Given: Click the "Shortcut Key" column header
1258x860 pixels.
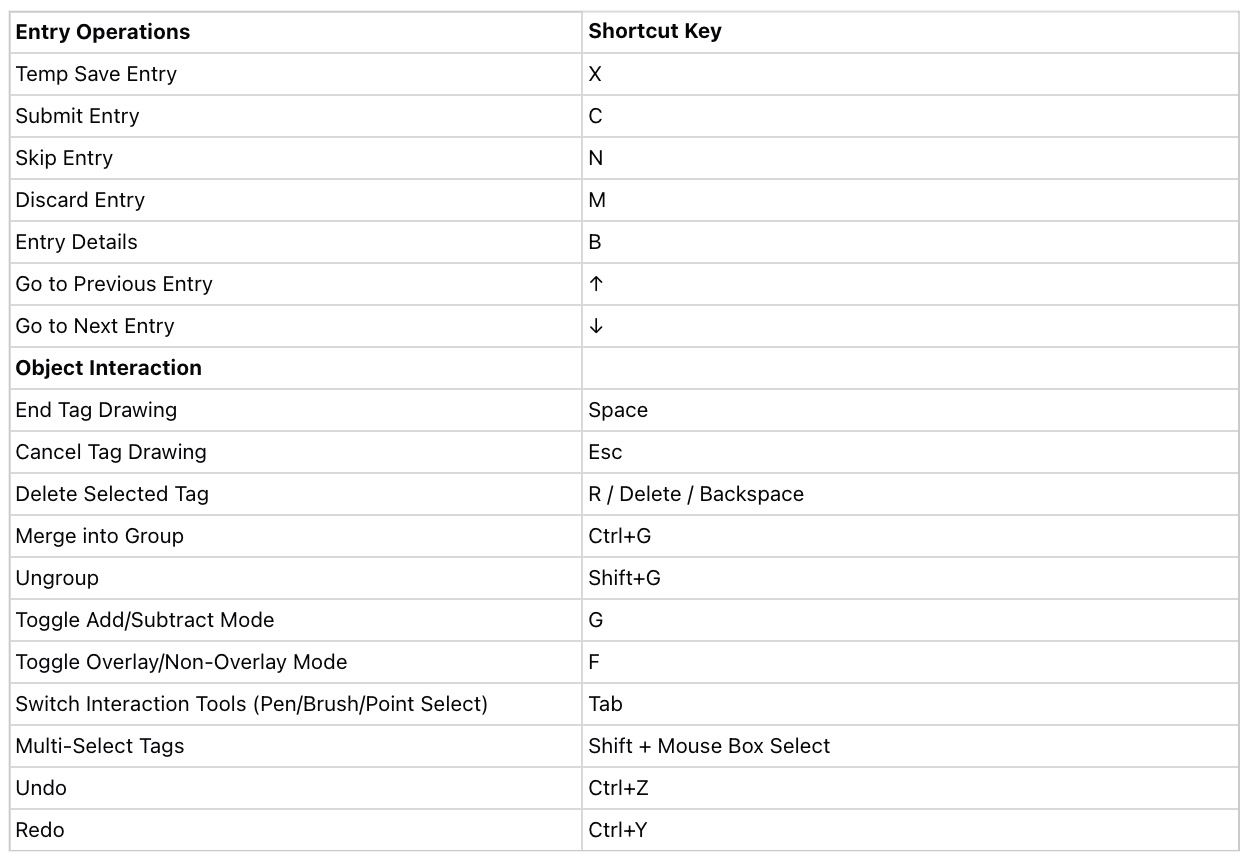Looking at the screenshot, I should 655,31.
